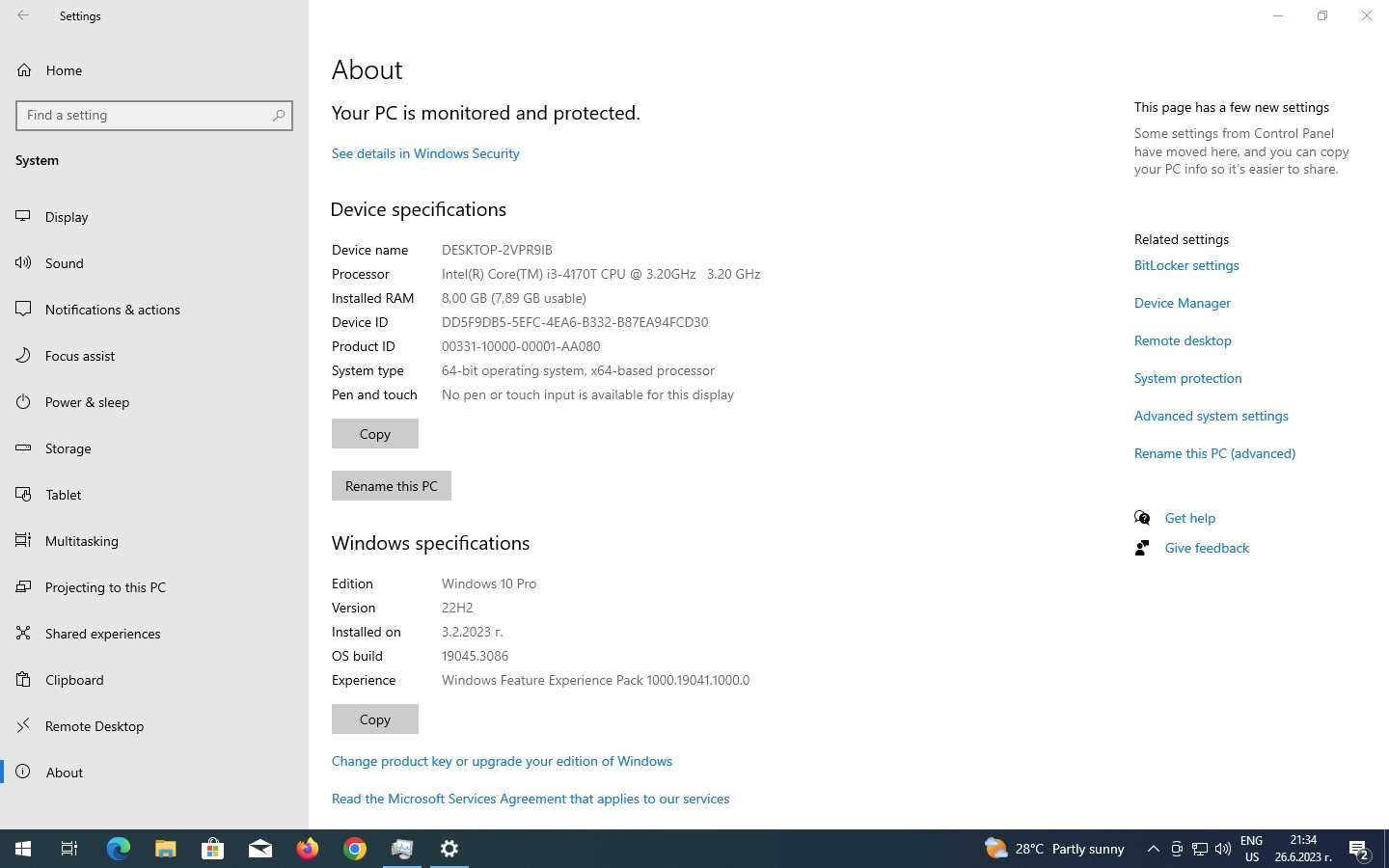Open Display settings
The height and width of the screenshot is (868, 1389).
[x=154, y=217]
